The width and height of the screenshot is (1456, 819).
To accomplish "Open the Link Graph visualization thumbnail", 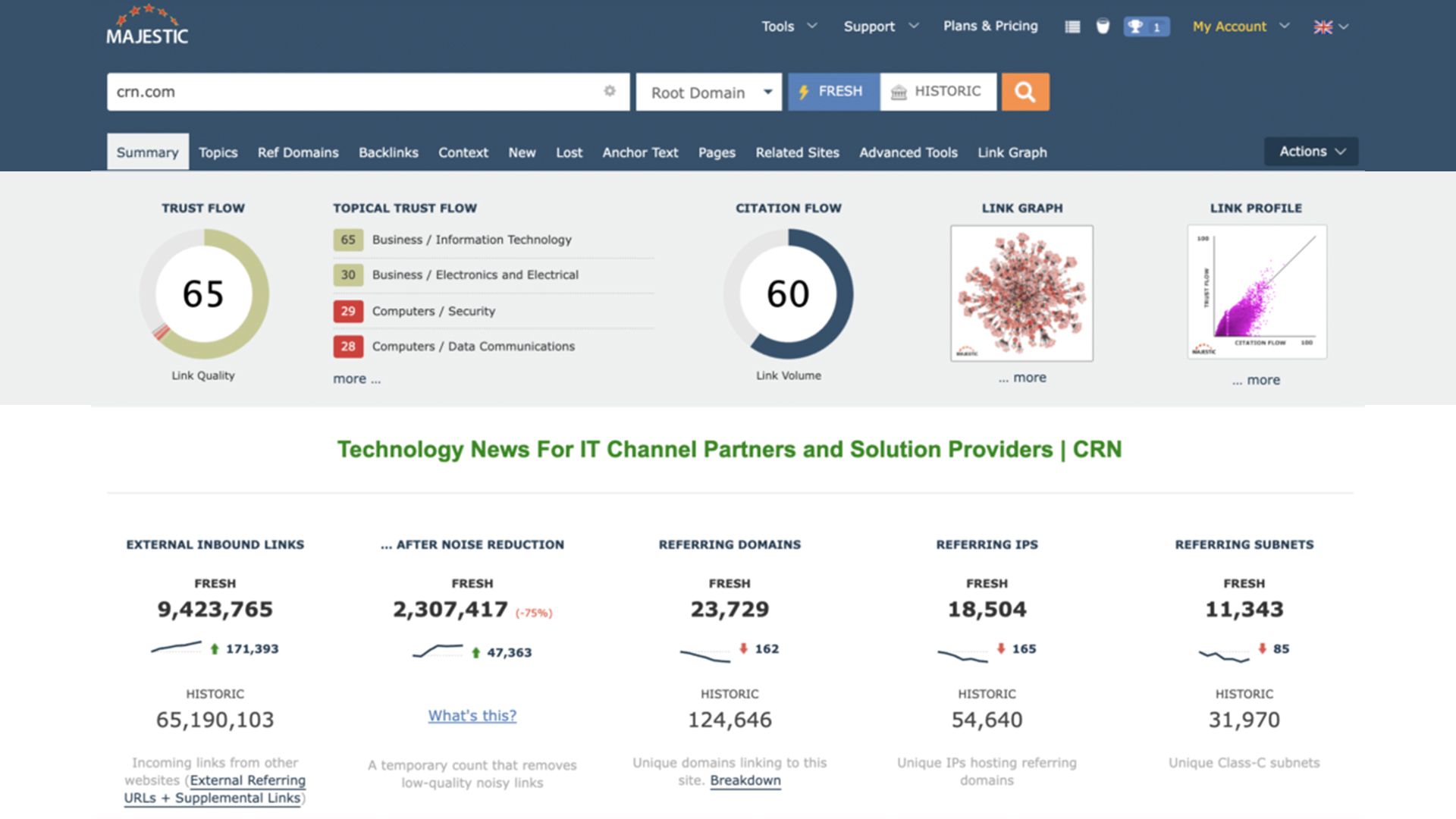I will tap(1021, 293).
